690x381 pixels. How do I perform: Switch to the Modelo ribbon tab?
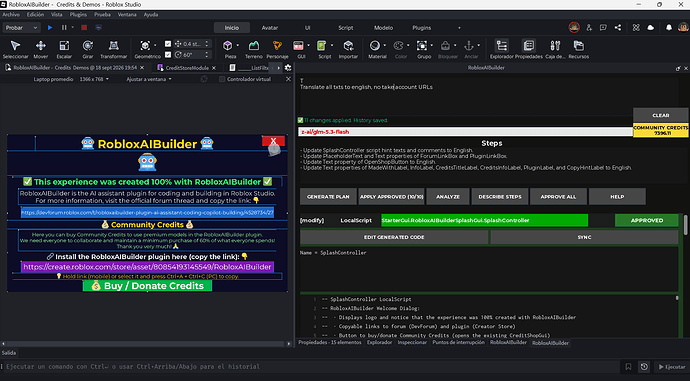click(383, 28)
